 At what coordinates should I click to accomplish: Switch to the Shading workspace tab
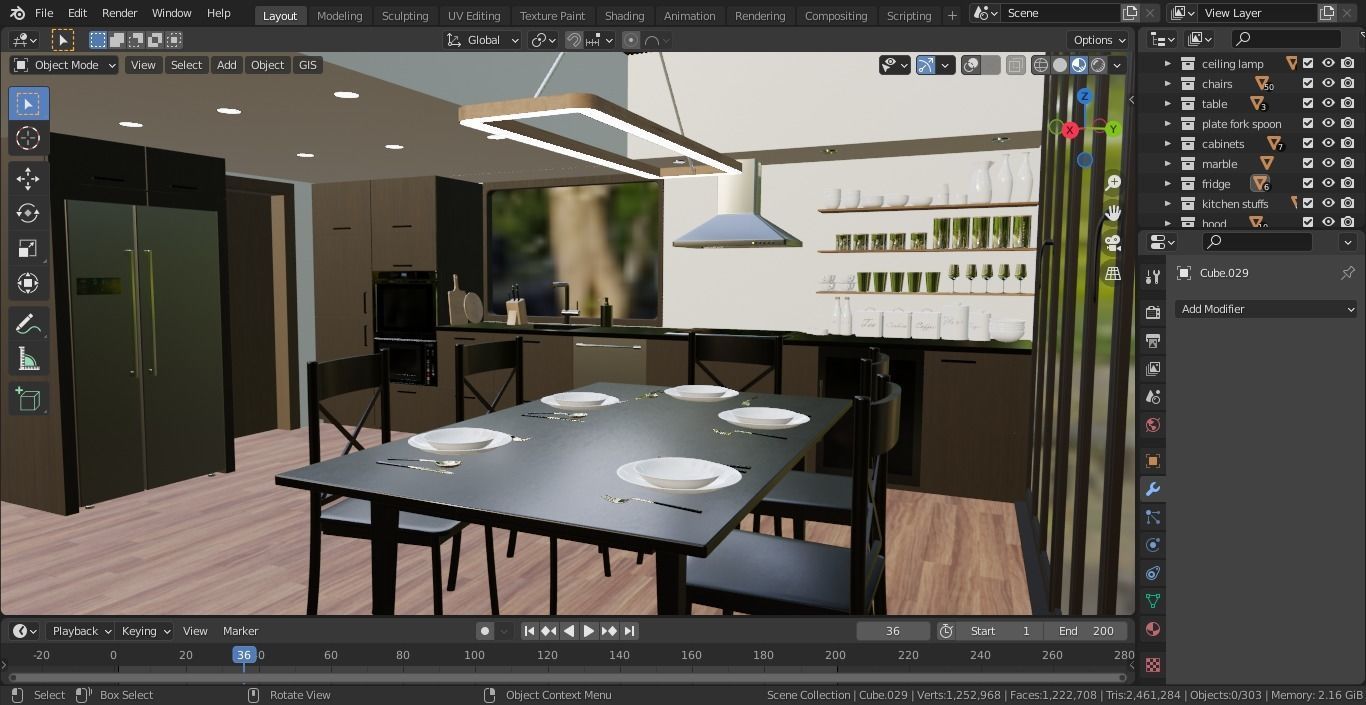(x=624, y=15)
